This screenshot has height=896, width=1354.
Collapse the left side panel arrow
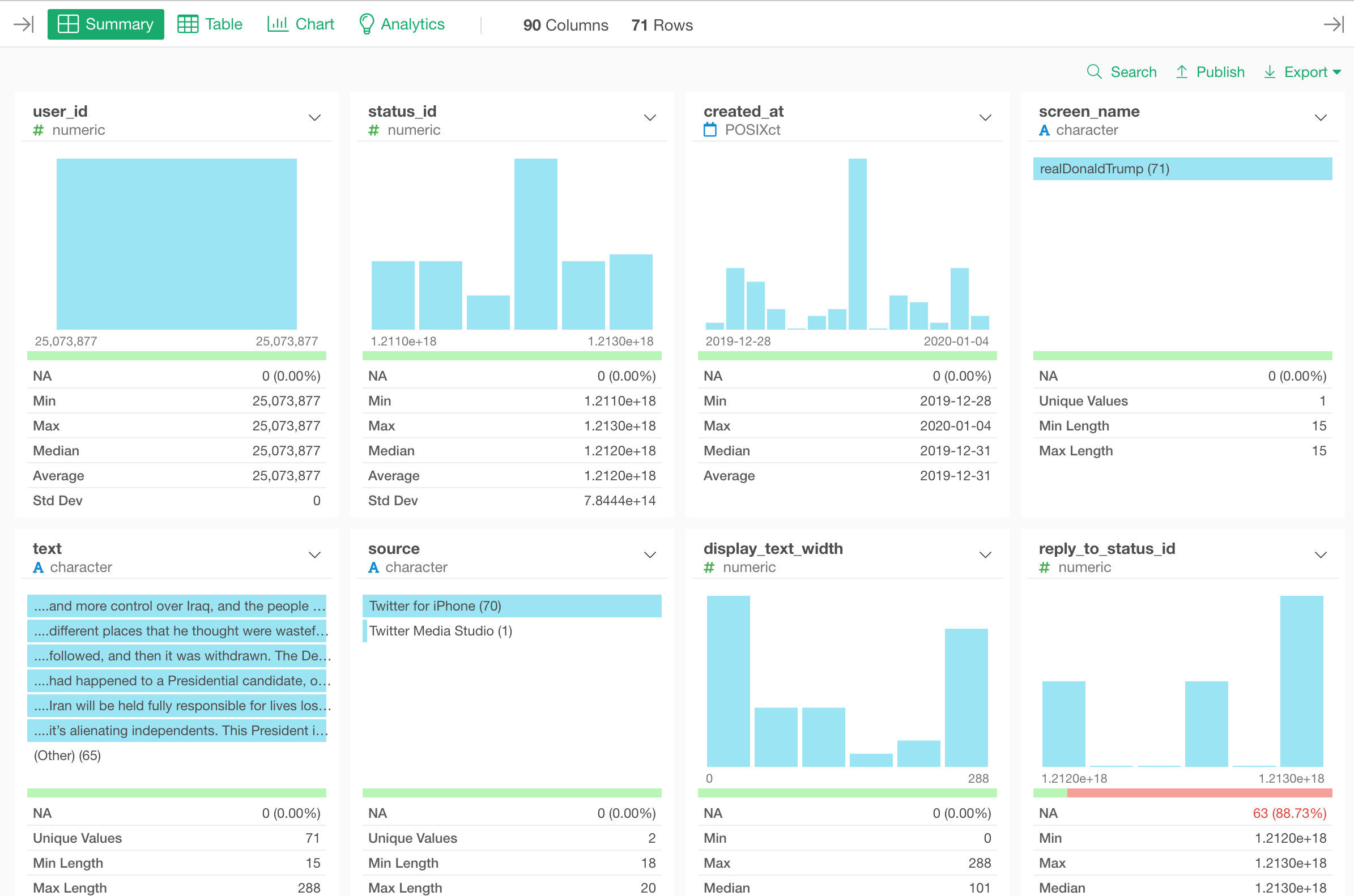(23, 24)
